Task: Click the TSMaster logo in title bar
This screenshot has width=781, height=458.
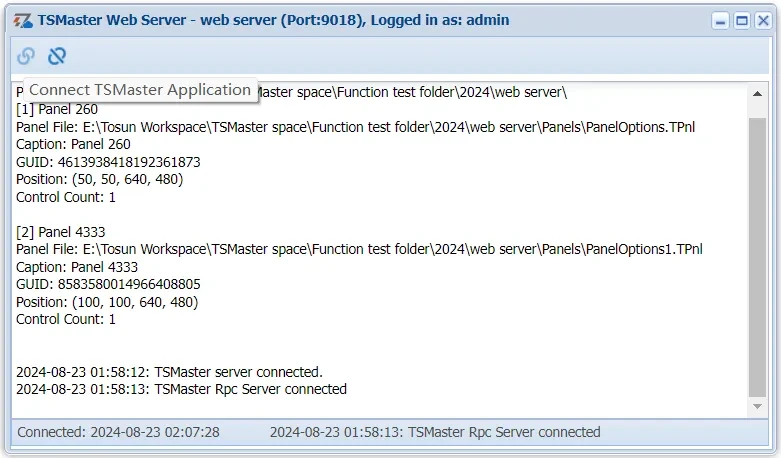Action: (x=23, y=20)
